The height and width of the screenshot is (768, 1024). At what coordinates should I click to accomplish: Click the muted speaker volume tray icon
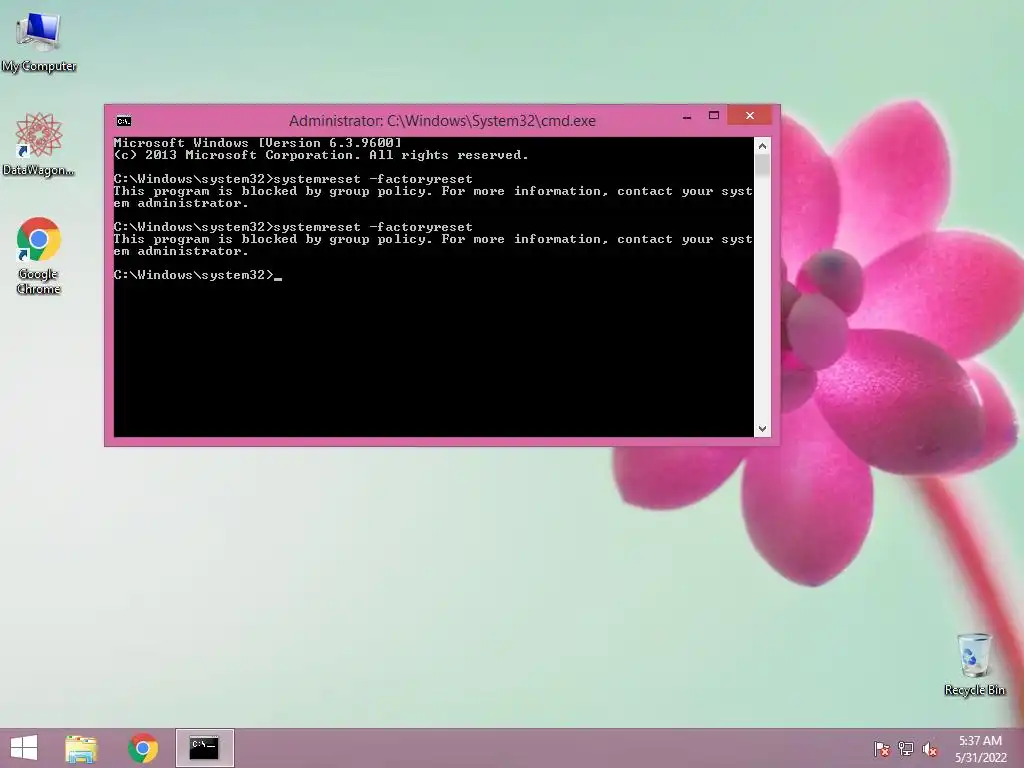tap(930, 749)
